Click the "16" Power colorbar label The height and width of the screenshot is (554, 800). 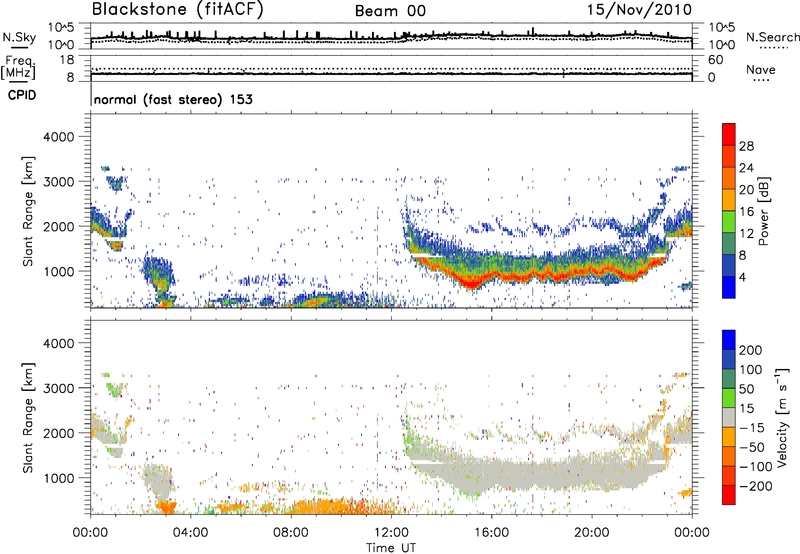746,212
